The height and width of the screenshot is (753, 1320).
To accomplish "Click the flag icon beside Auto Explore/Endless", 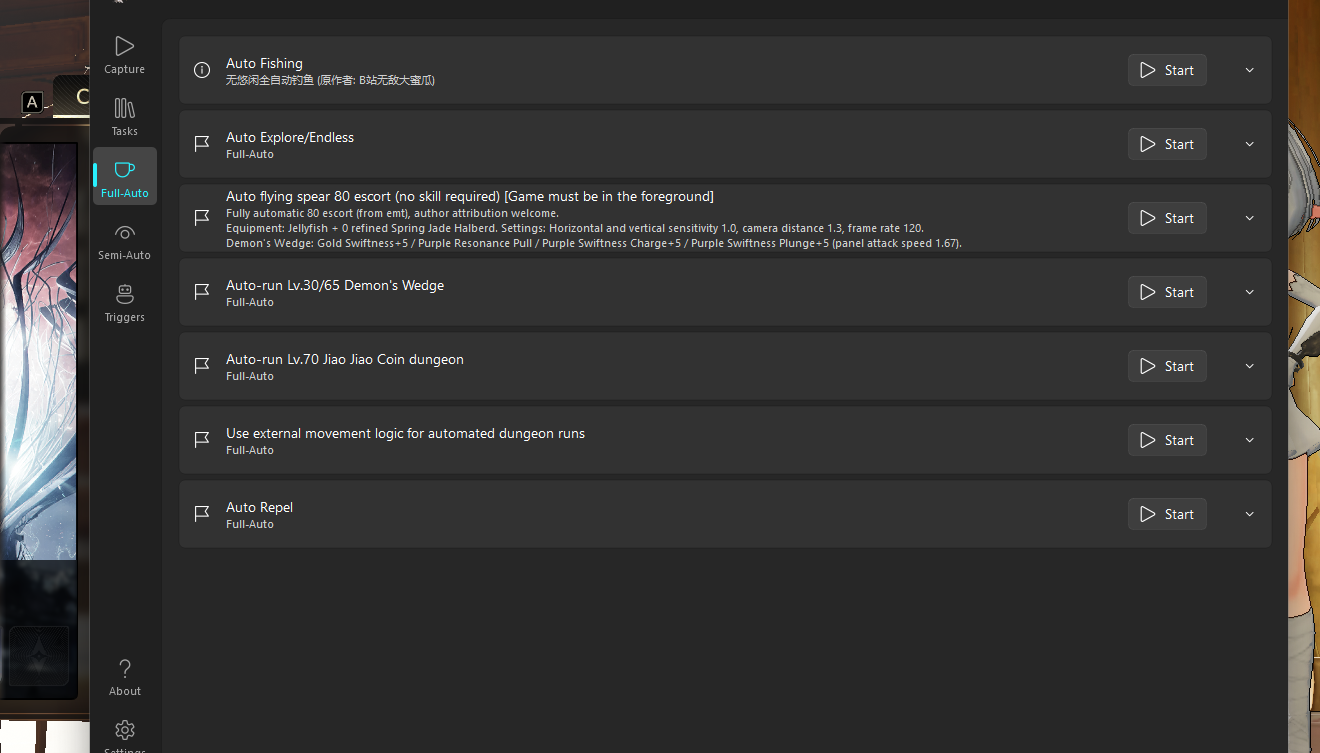I will pyautogui.click(x=202, y=144).
